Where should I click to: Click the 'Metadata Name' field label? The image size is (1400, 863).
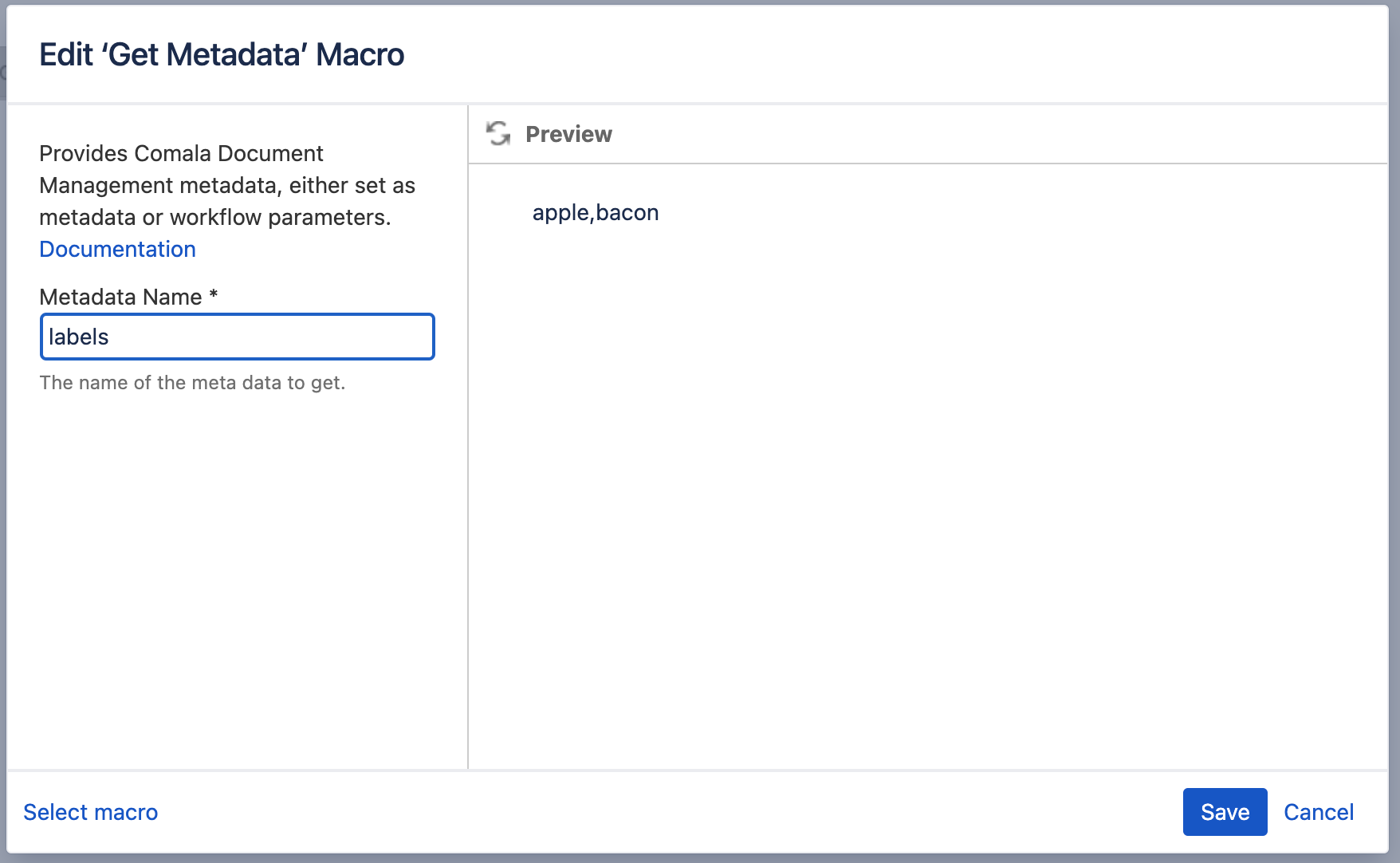coord(120,297)
